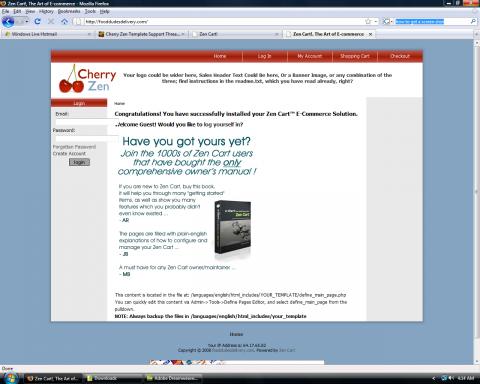Close the Windows Live Hotmail tab
The image size is (480, 384).
pos(89,34)
